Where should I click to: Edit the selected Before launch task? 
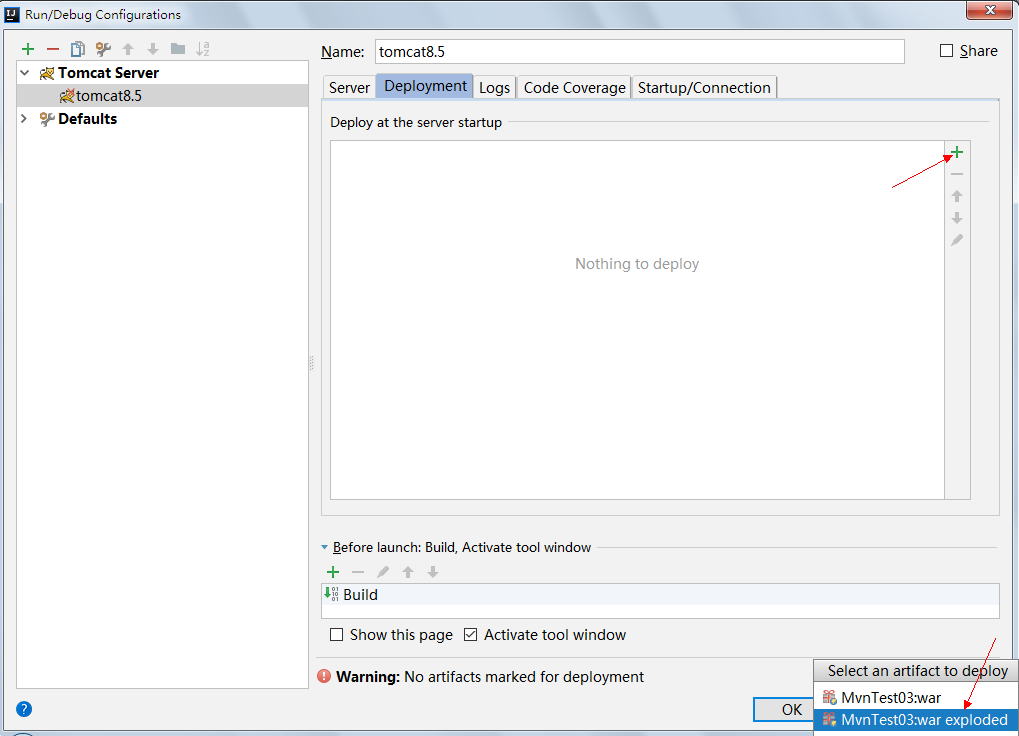tap(383, 572)
